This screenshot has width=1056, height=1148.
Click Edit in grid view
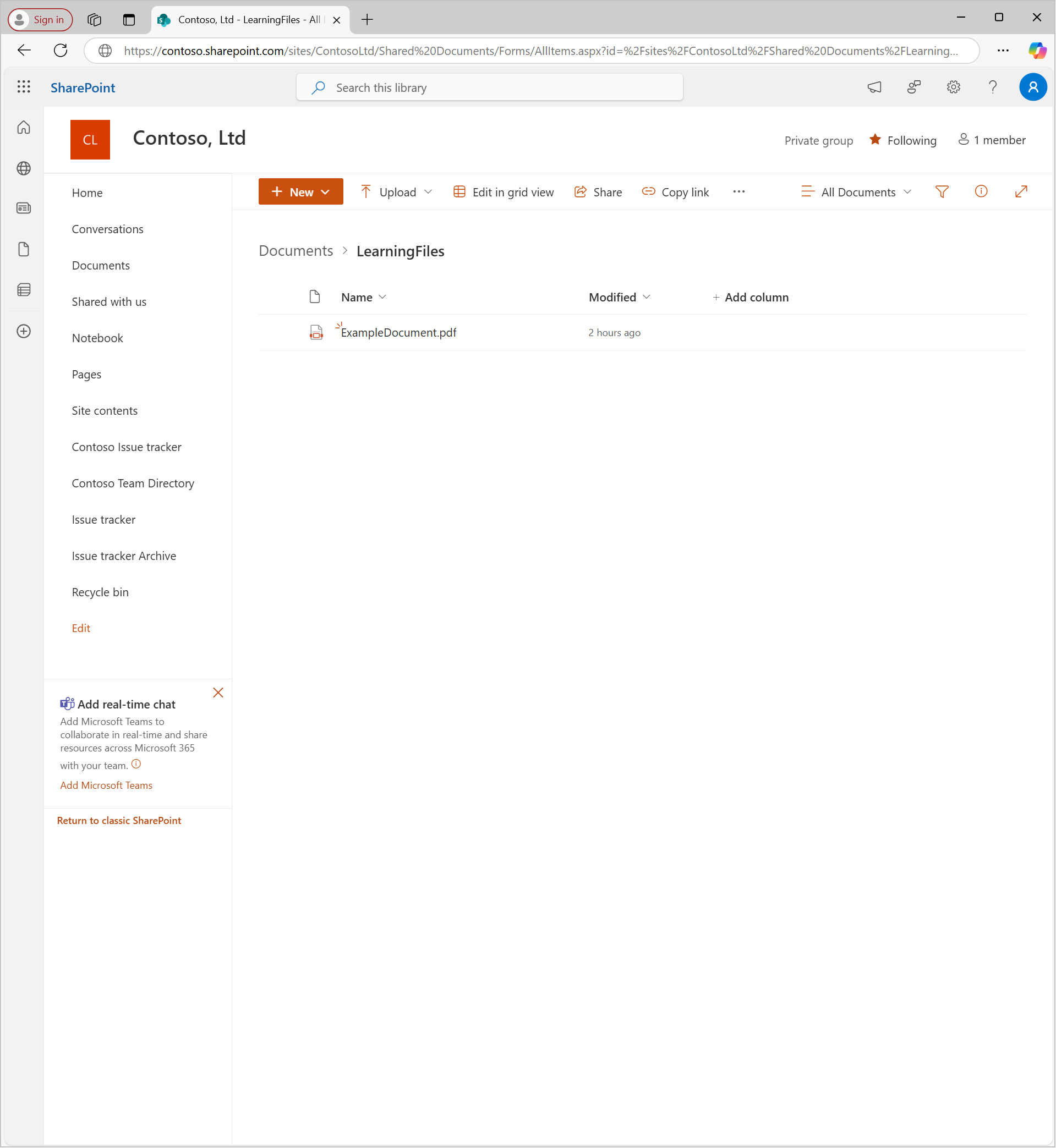[x=503, y=192]
